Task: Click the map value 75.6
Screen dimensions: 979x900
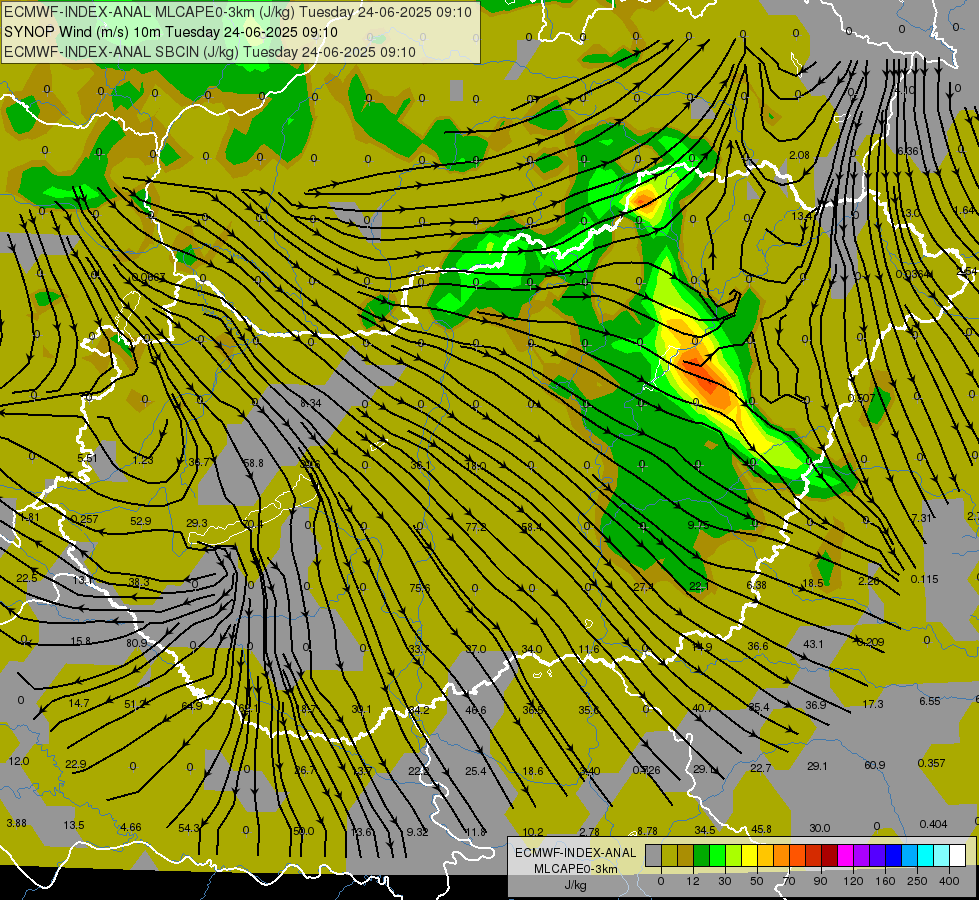Action: click(420, 588)
